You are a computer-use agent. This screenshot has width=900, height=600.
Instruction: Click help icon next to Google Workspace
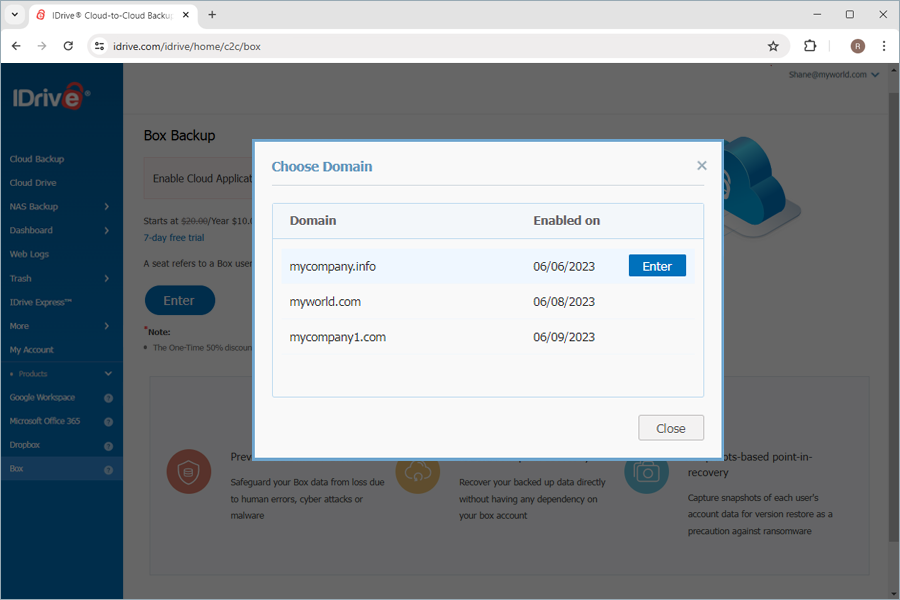(108, 398)
